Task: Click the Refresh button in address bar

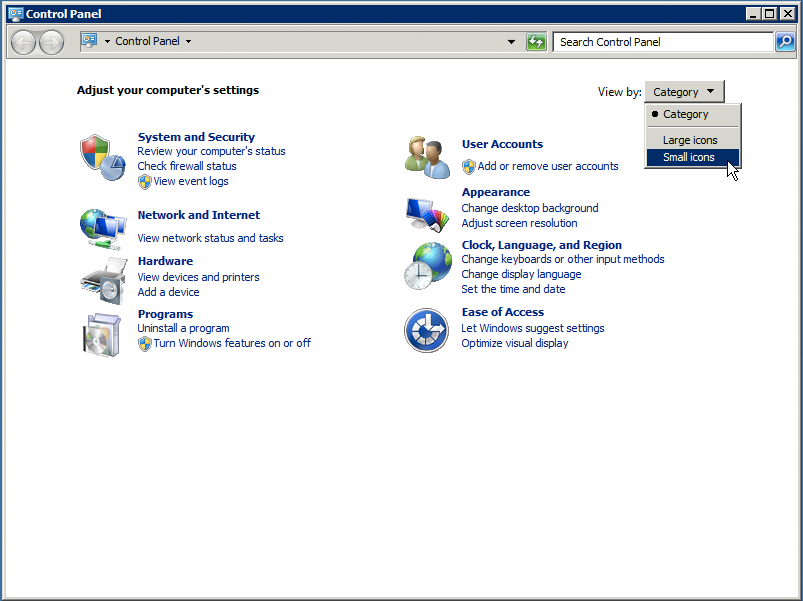Action: 536,42
